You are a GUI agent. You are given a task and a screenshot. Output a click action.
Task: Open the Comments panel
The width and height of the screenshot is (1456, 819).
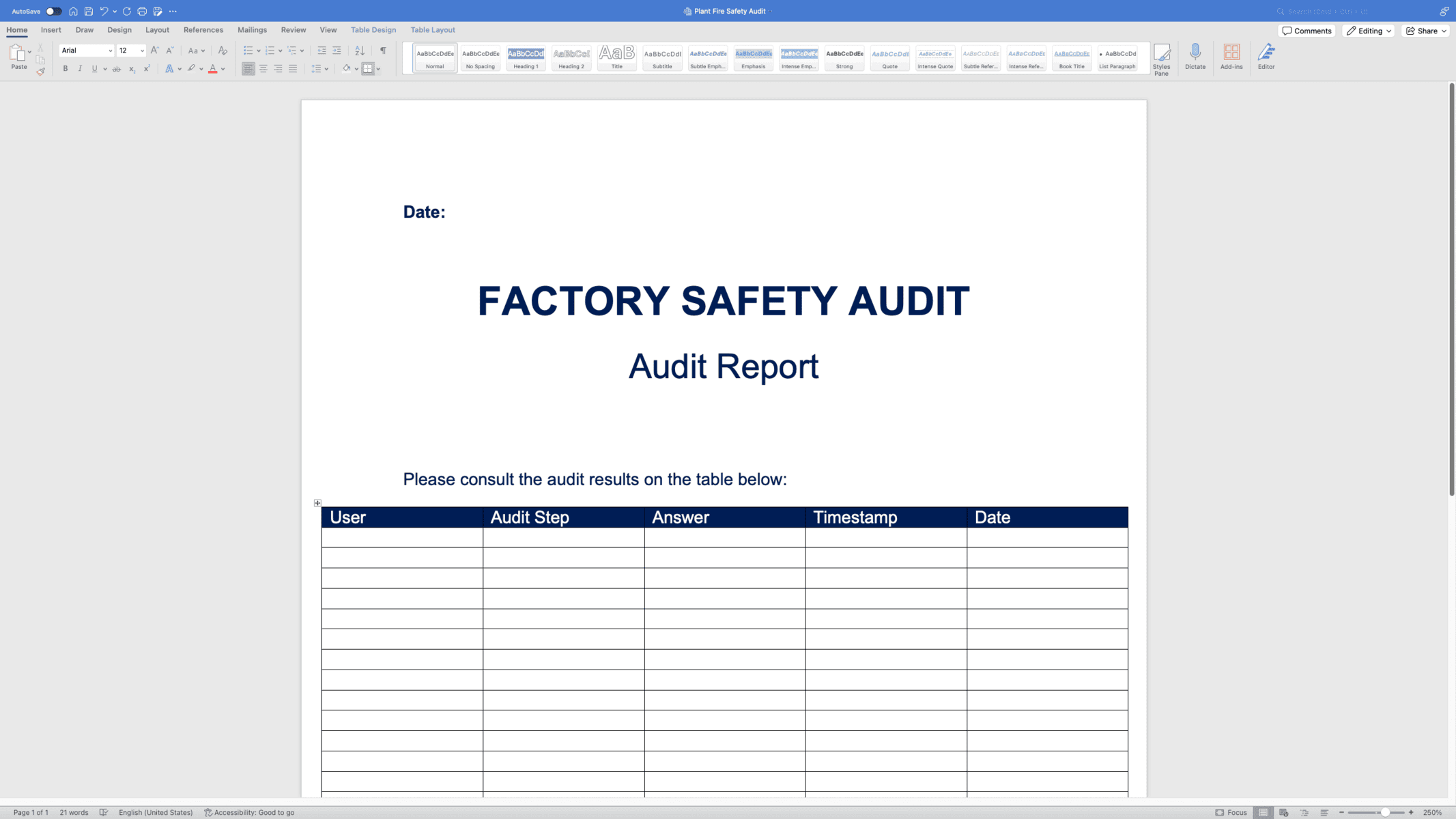coord(1306,30)
